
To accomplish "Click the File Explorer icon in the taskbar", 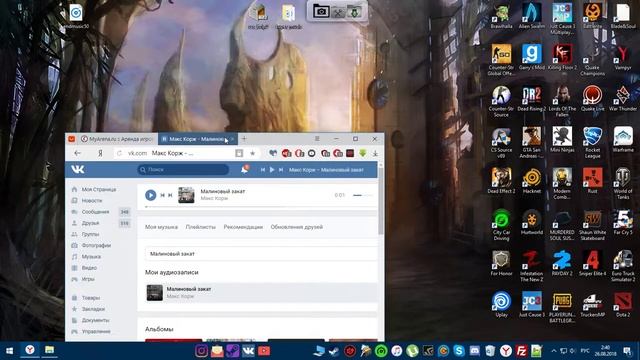I will click(x=49, y=350).
